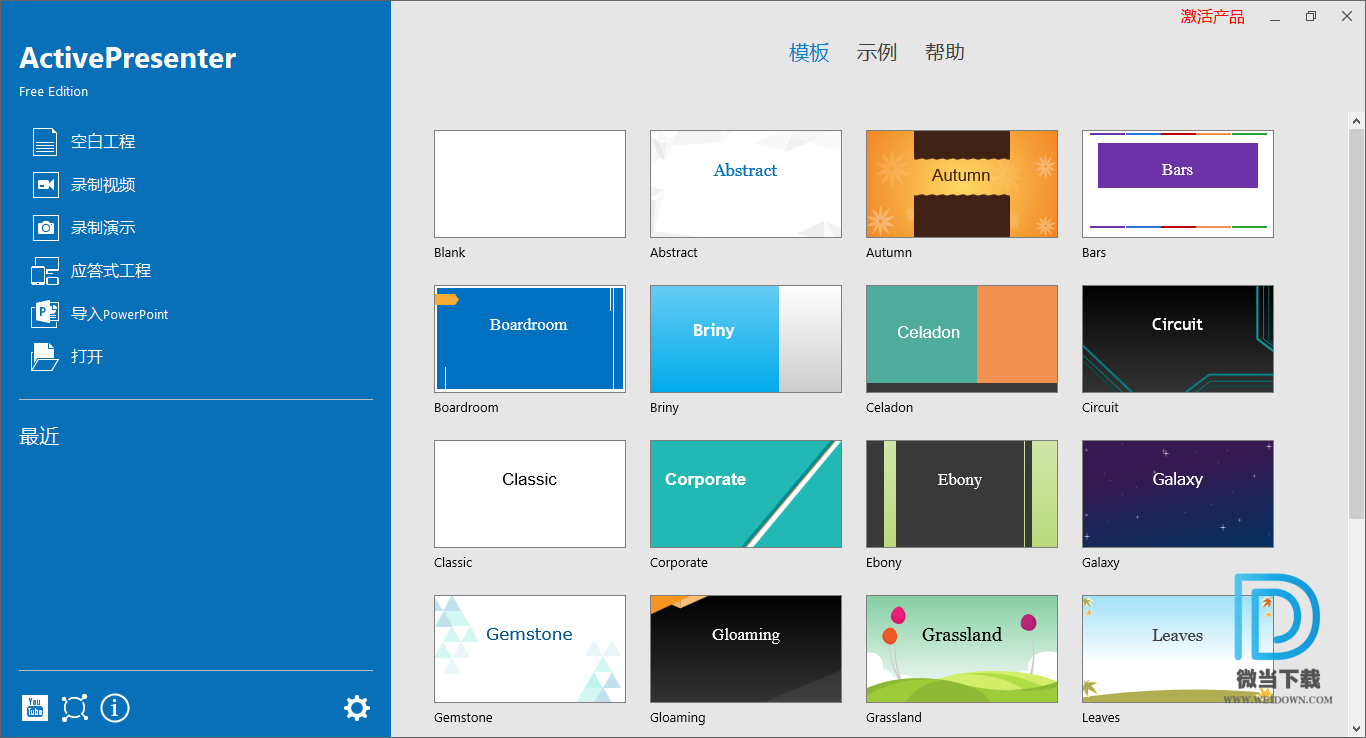Click the 'Gloaming' caption text below thumbnail
1366x738 pixels.
(x=678, y=718)
